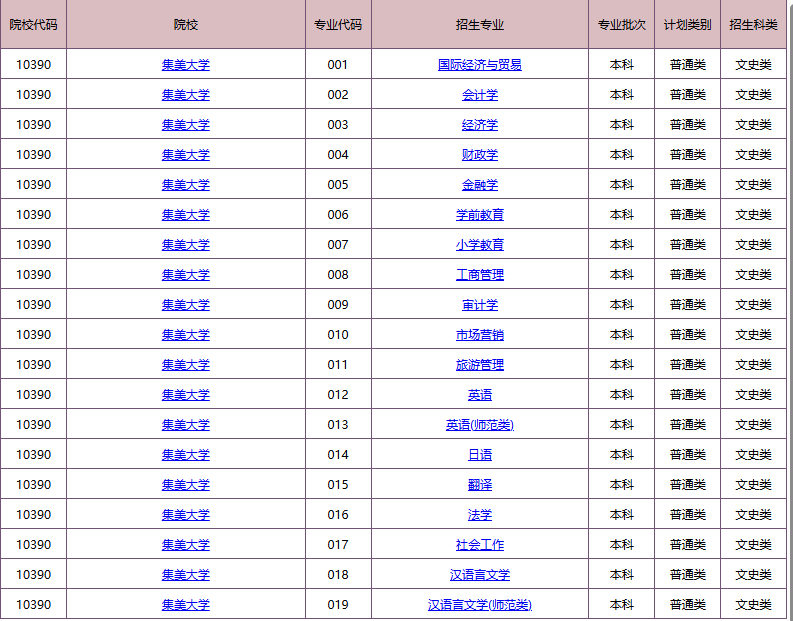Click 集美大学 link in row 017
This screenshot has height=621, width=793.
(x=186, y=545)
